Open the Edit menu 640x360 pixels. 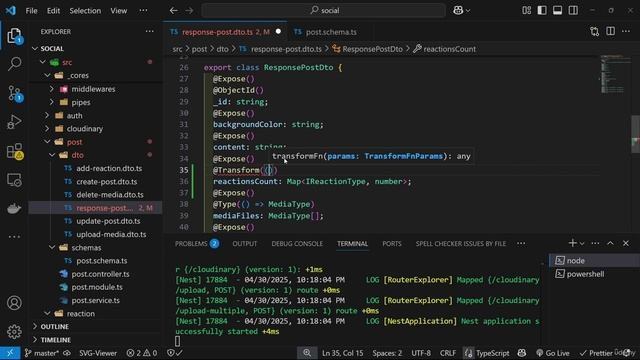[x=53, y=11]
